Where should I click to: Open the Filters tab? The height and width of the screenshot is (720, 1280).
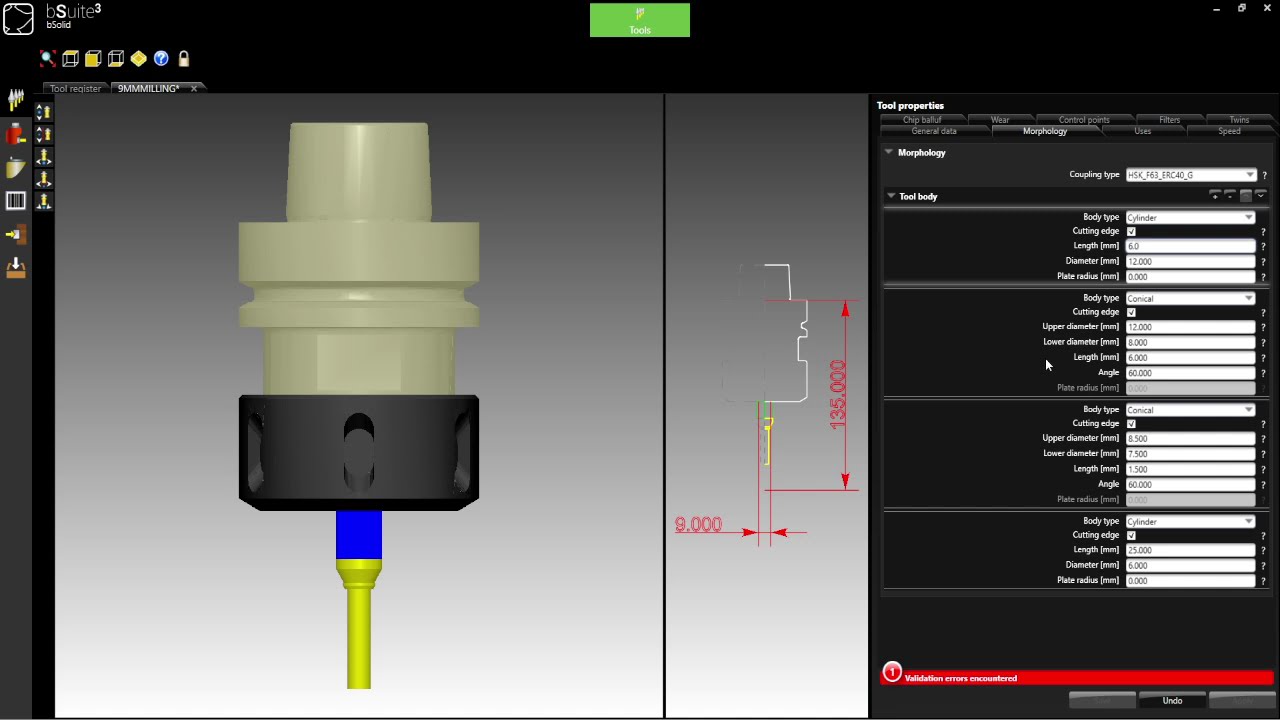pyautogui.click(x=1169, y=120)
